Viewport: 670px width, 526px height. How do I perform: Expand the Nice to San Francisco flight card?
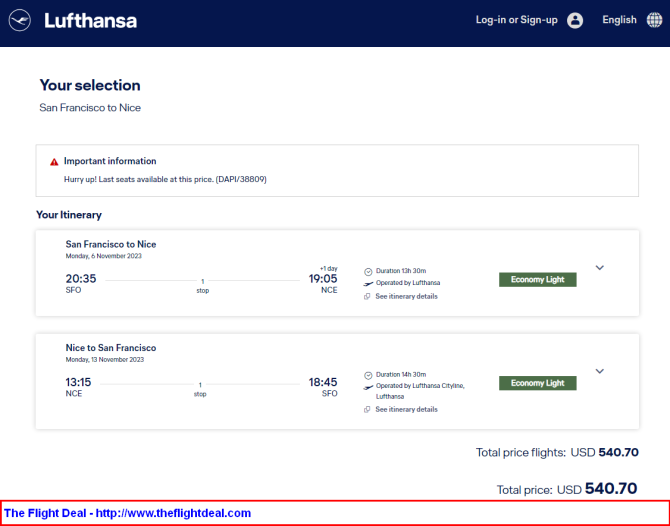click(x=599, y=371)
